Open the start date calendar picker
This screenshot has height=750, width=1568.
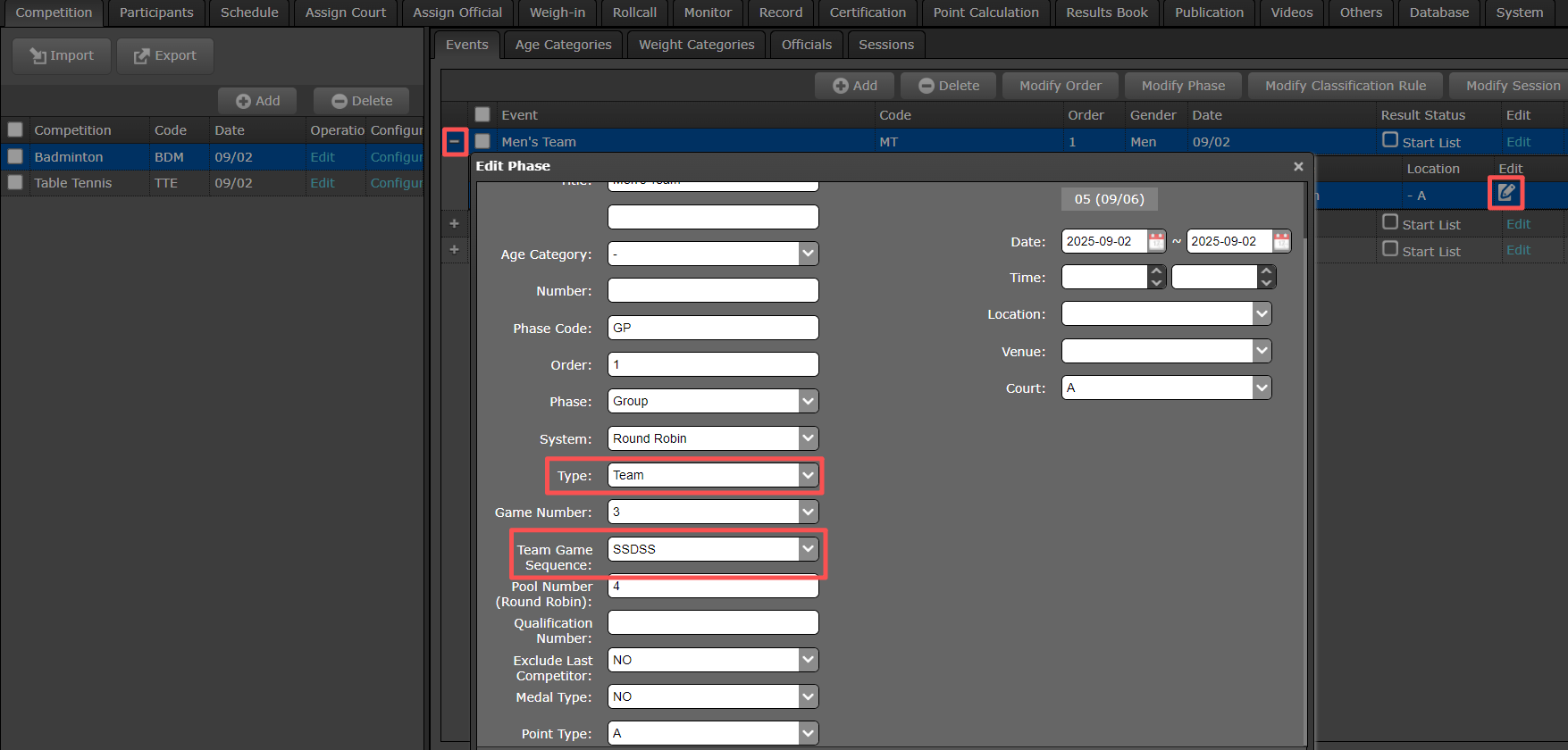tap(1156, 241)
